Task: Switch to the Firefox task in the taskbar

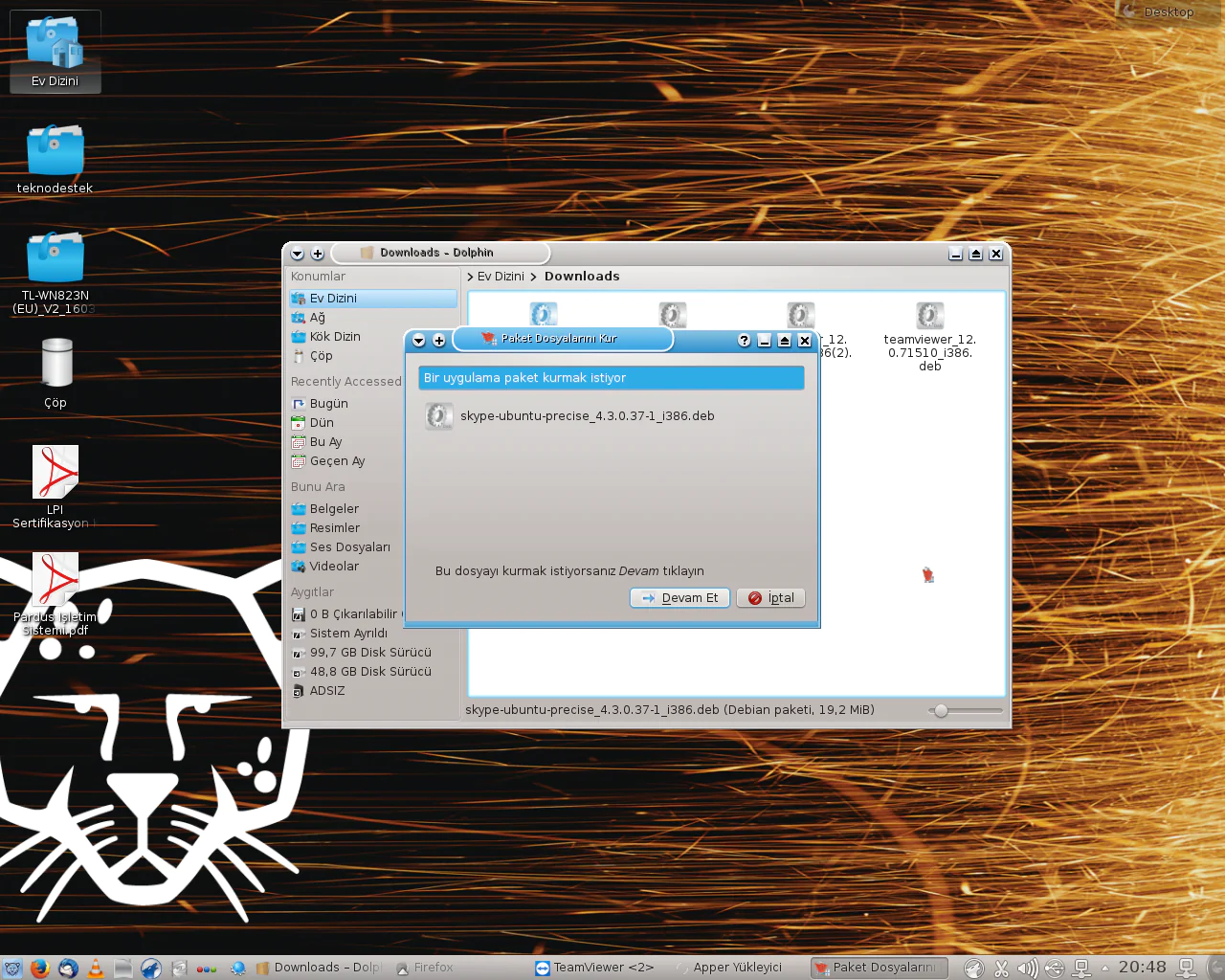Action: (x=424, y=968)
